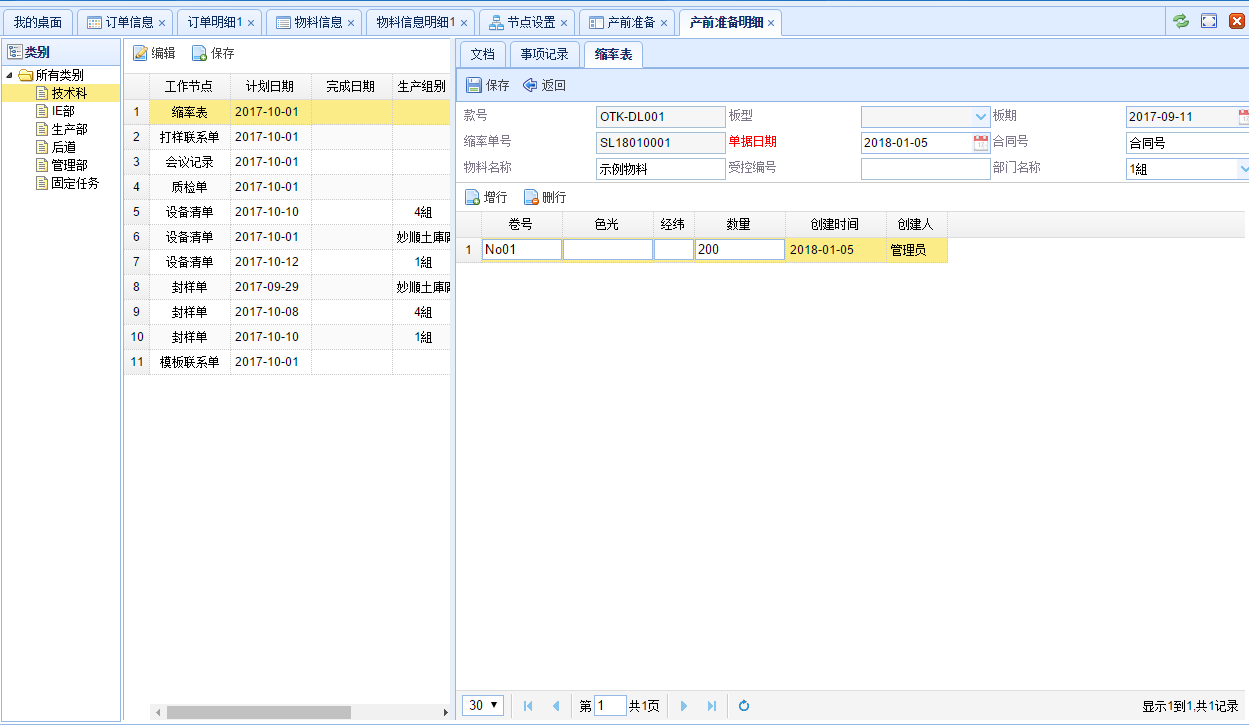Viewport: 1249px width, 725px height.
Task: Click the 工作节点 column header
Action: pyautogui.click(x=189, y=86)
